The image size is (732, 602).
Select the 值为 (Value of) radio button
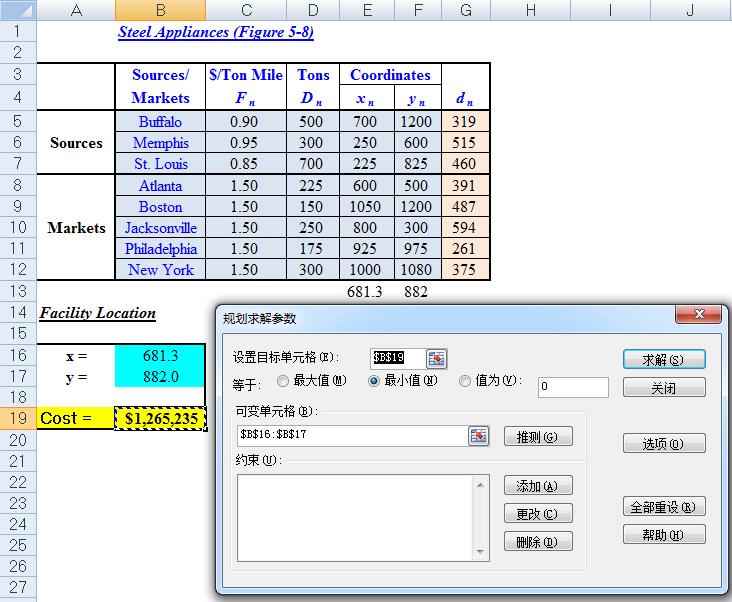466,381
